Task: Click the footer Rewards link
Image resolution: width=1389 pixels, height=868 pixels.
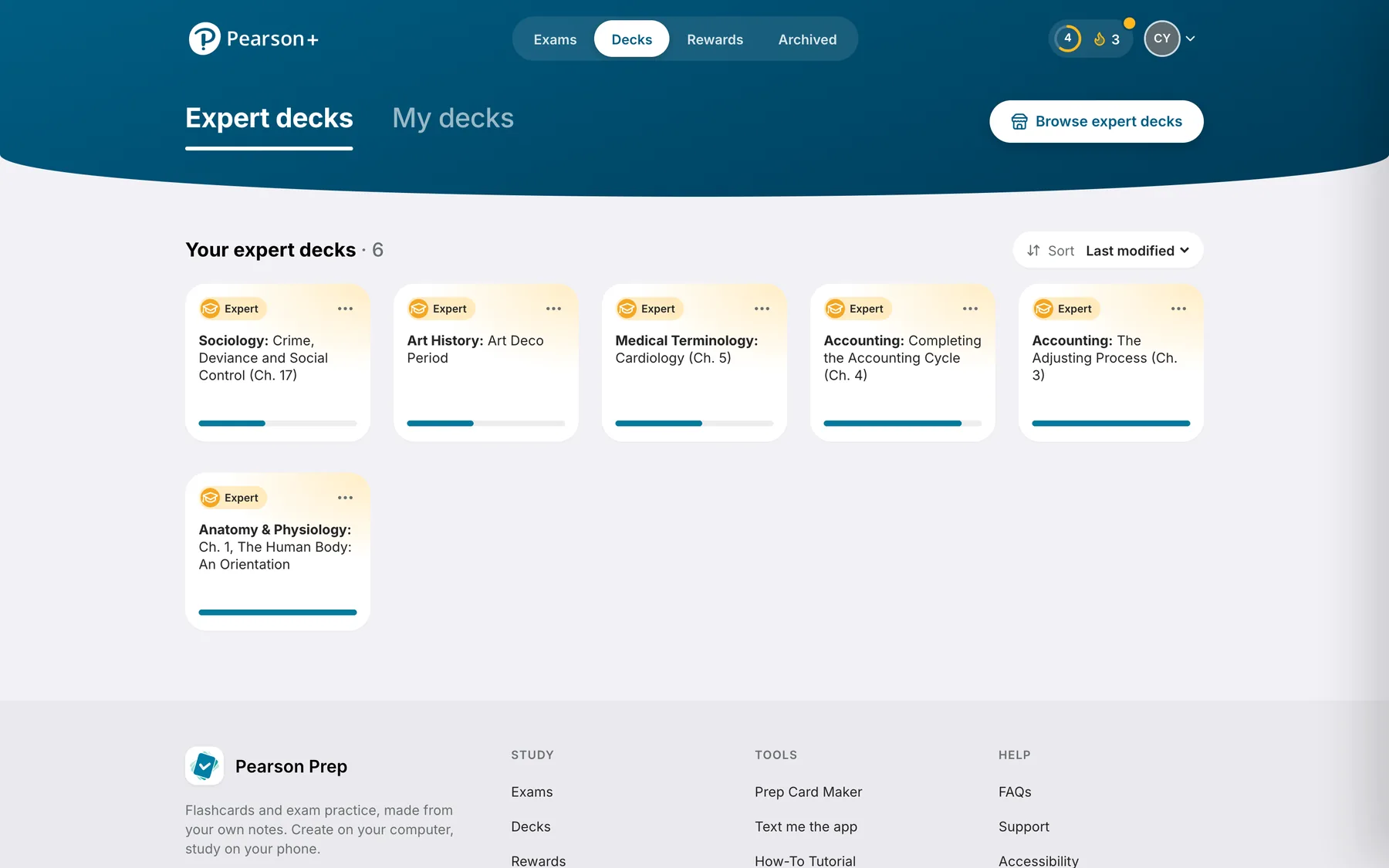Action: pos(538,860)
